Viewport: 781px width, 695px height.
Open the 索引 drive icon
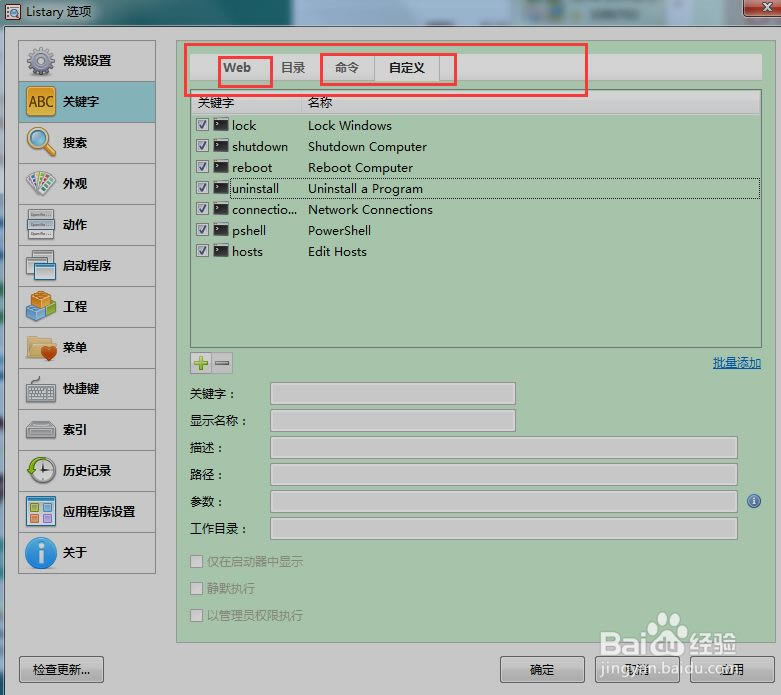pyautogui.click(x=41, y=429)
